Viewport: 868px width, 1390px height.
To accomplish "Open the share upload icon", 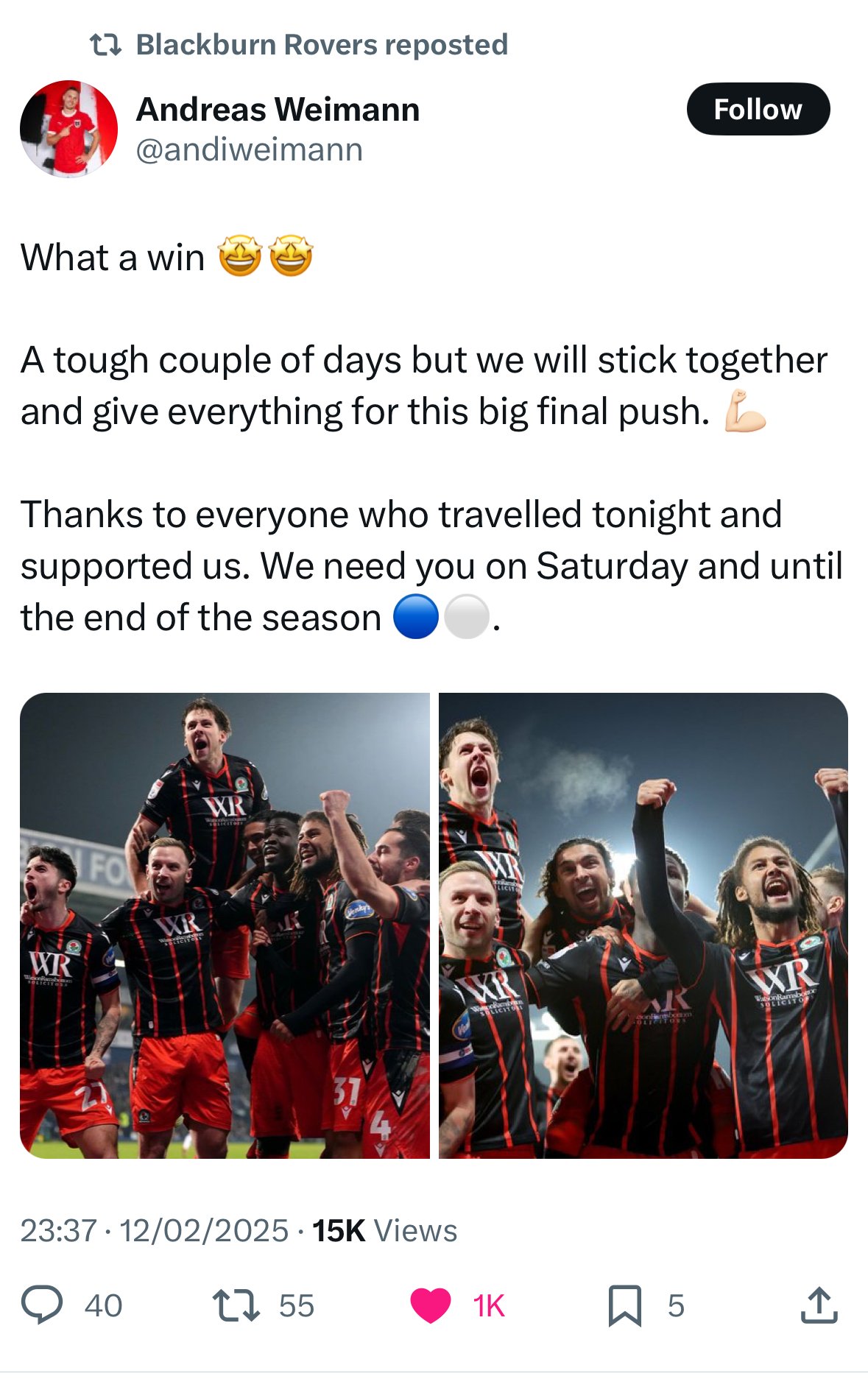I will point(819,1305).
